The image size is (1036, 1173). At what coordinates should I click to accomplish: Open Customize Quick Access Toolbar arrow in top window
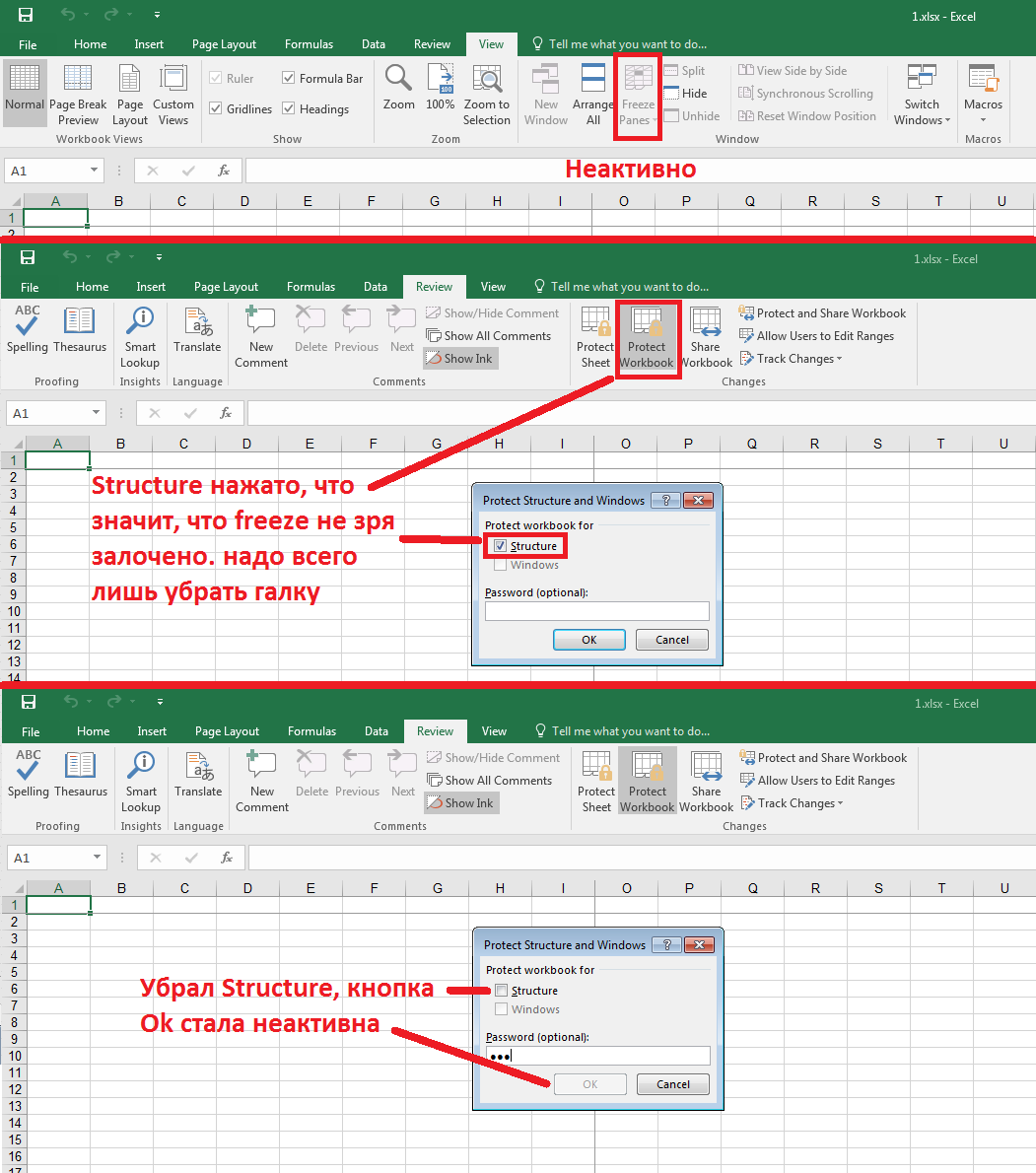[157, 14]
